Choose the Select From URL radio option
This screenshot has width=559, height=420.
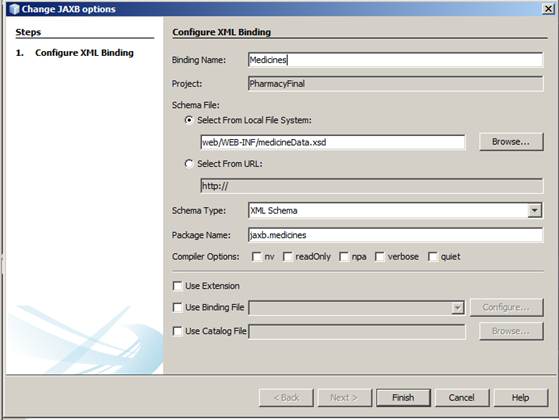coord(189,164)
